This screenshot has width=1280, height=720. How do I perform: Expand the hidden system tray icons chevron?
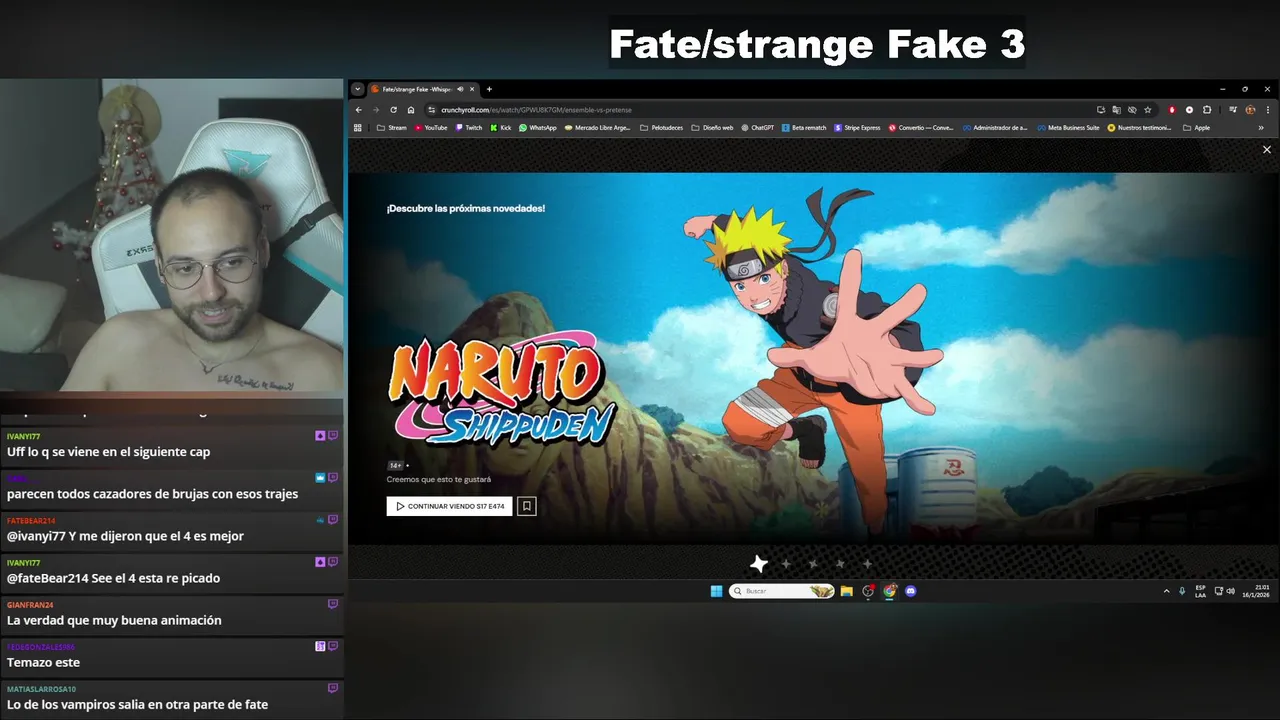(1166, 591)
